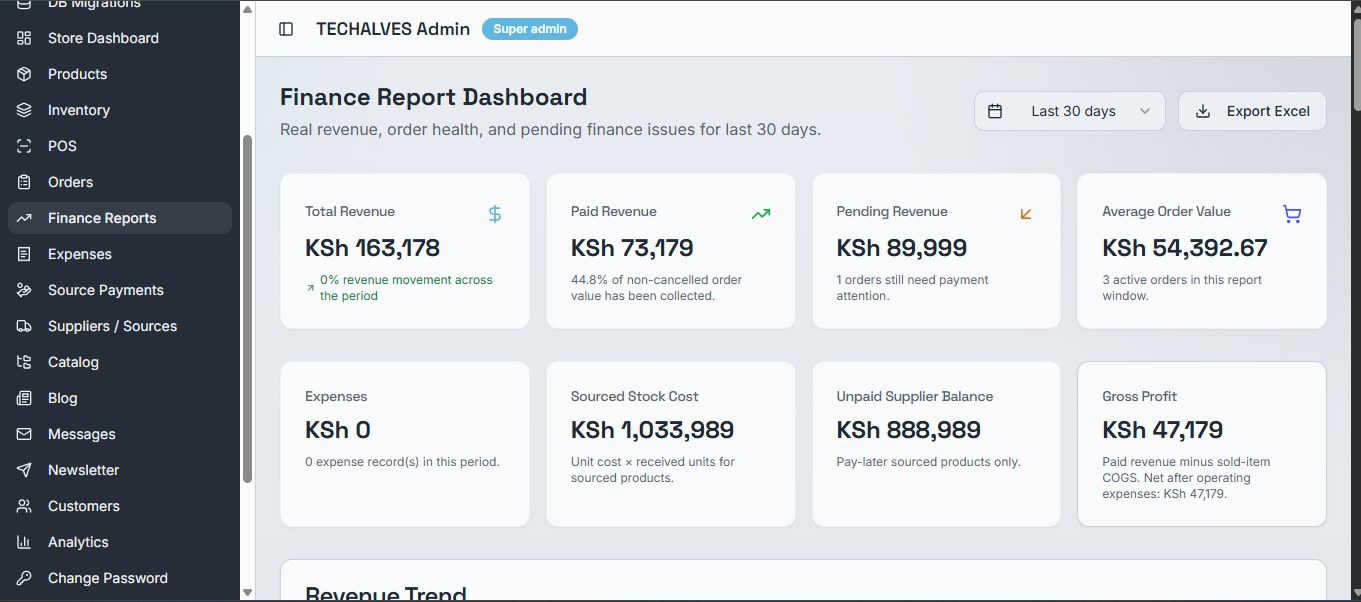The width and height of the screenshot is (1361, 602).
Task: Click the Finance Reports trend icon
Action: (25, 218)
